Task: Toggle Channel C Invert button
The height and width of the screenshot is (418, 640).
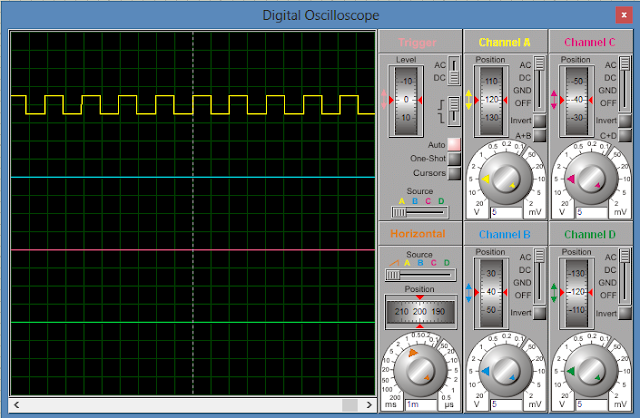Action: [624, 121]
